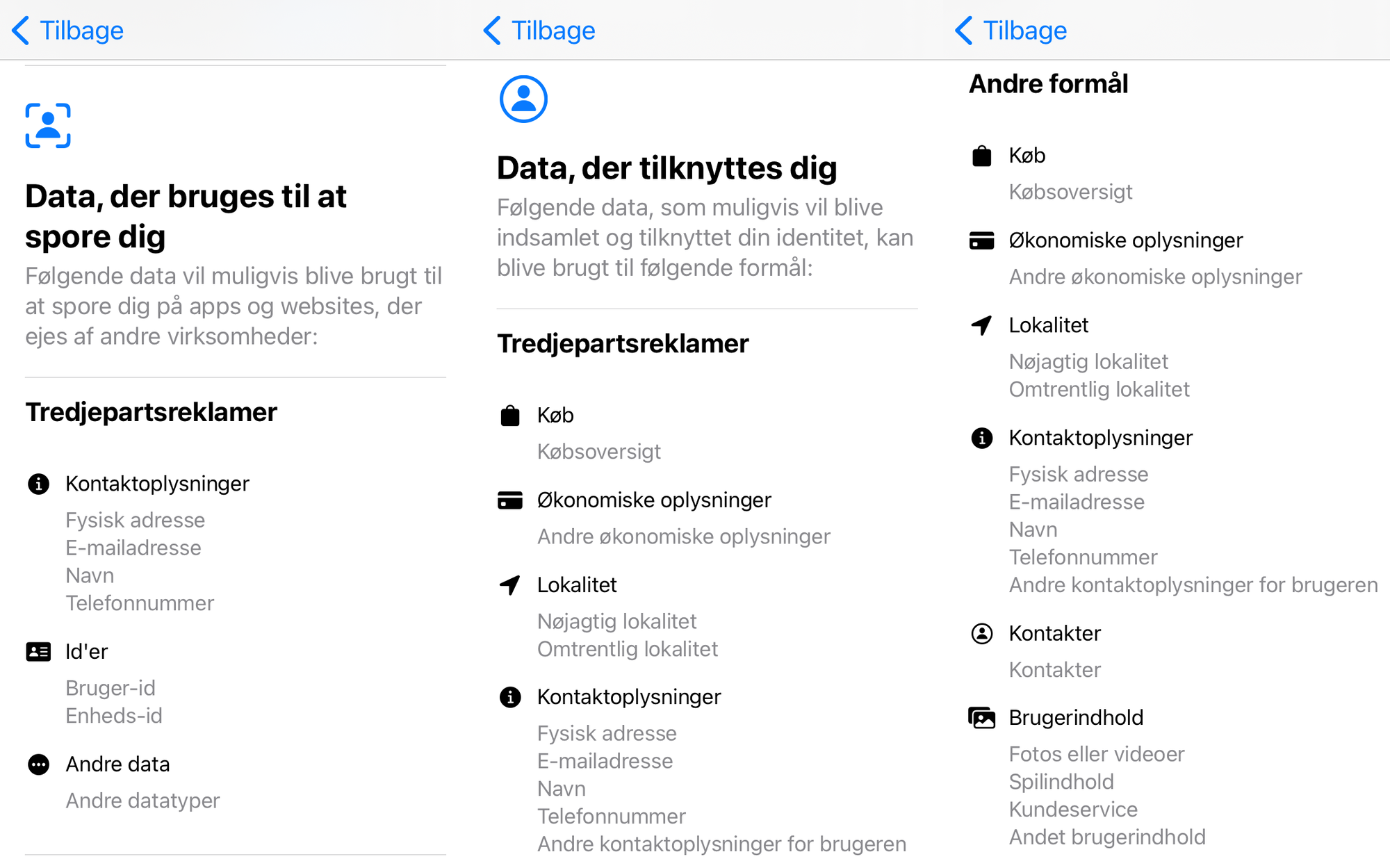Select the Kontaktoplysninger info icon under Tredjepartsreklamer
1390x868 pixels.
(x=38, y=484)
